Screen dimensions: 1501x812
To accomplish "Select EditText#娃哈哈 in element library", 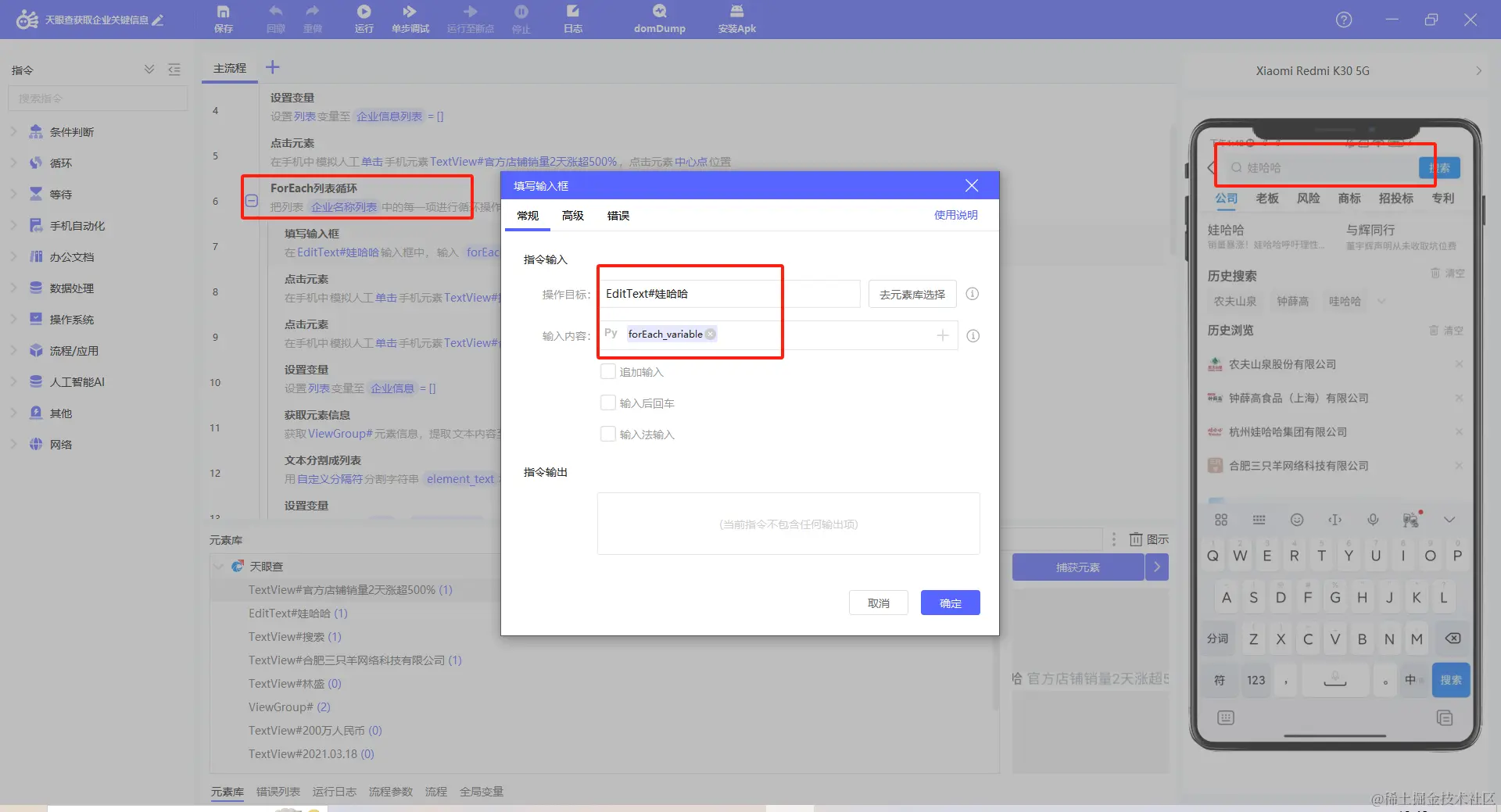I will (298, 613).
